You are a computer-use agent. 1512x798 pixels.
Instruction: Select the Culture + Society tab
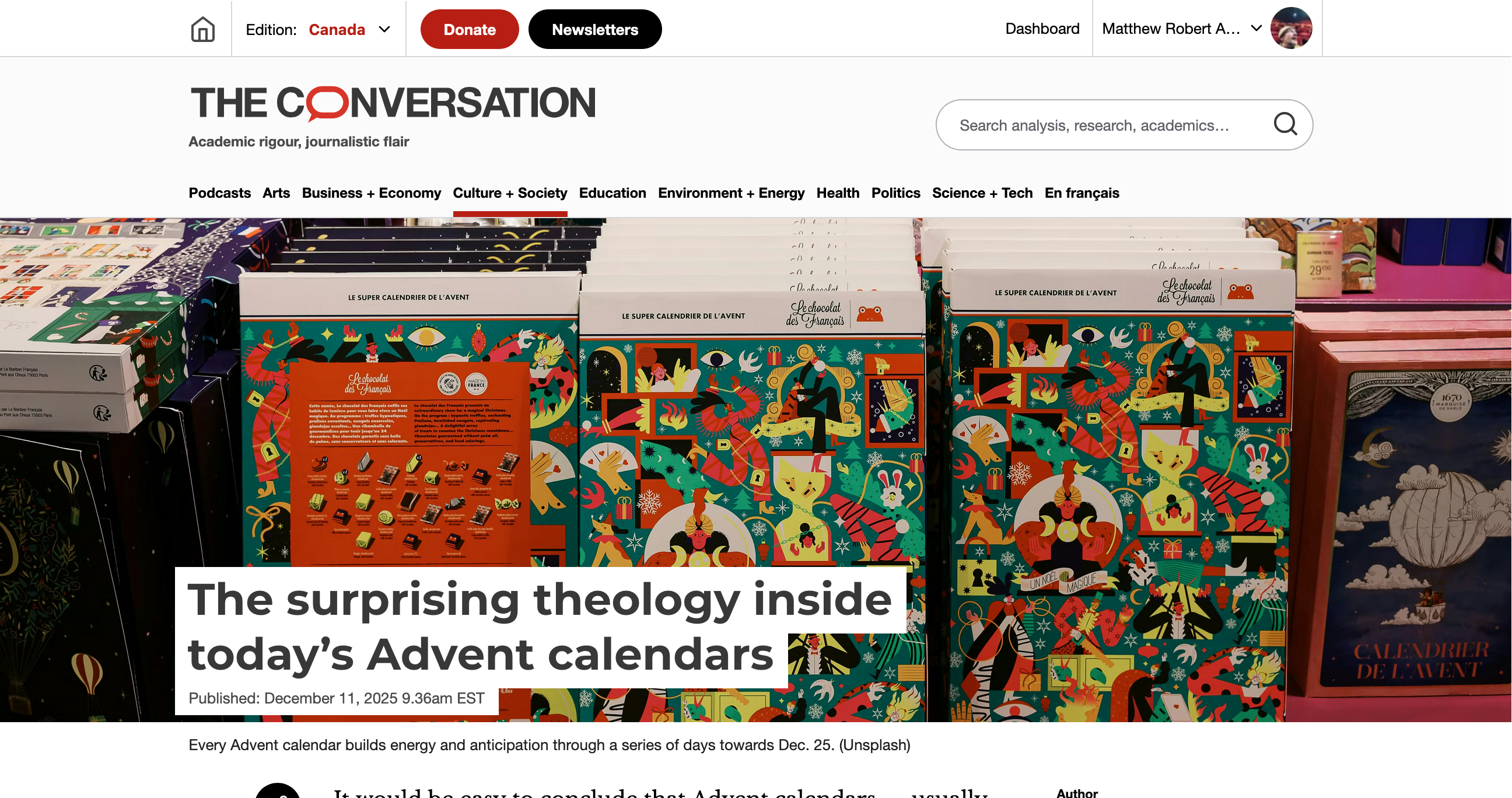(509, 193)
